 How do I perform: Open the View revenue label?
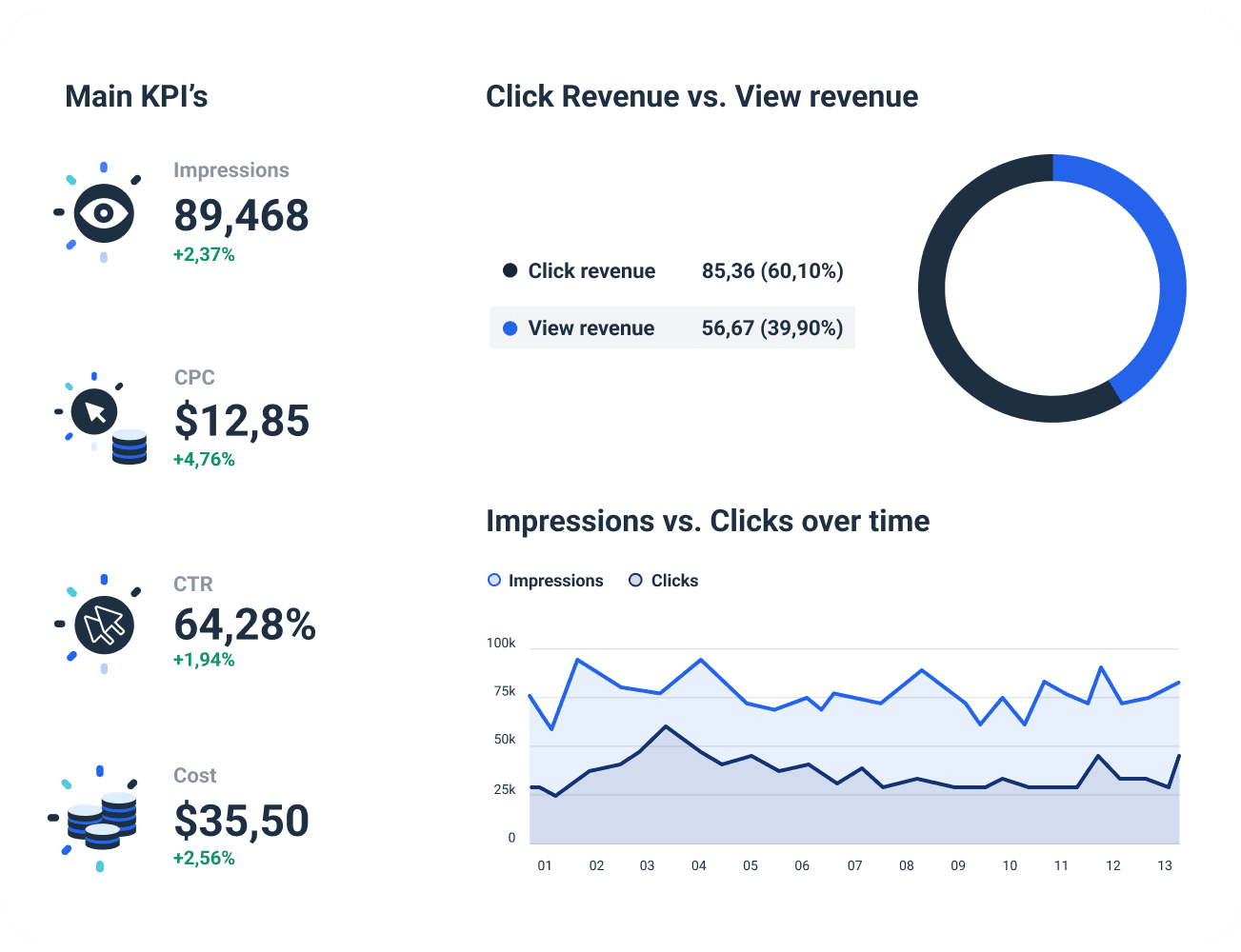click(590, 327)
